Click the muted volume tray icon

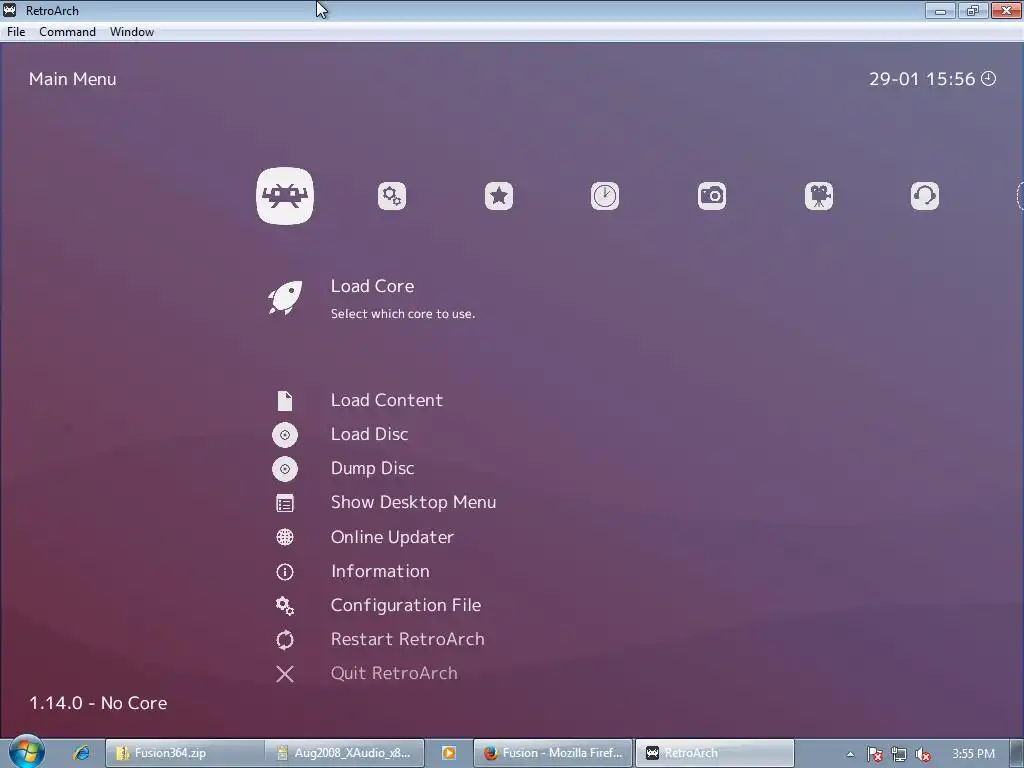tap(923, 754)
